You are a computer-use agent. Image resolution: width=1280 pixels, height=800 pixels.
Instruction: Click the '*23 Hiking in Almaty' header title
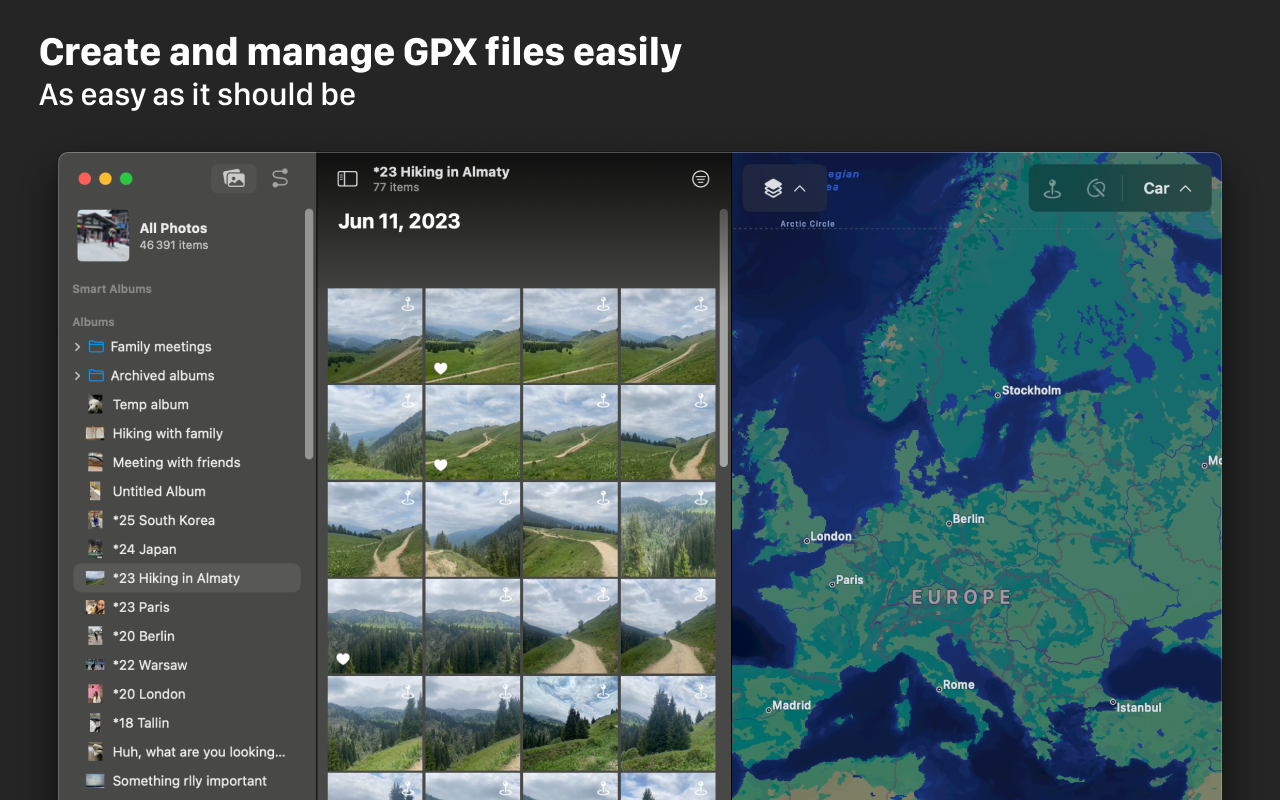tap(441, 172)
